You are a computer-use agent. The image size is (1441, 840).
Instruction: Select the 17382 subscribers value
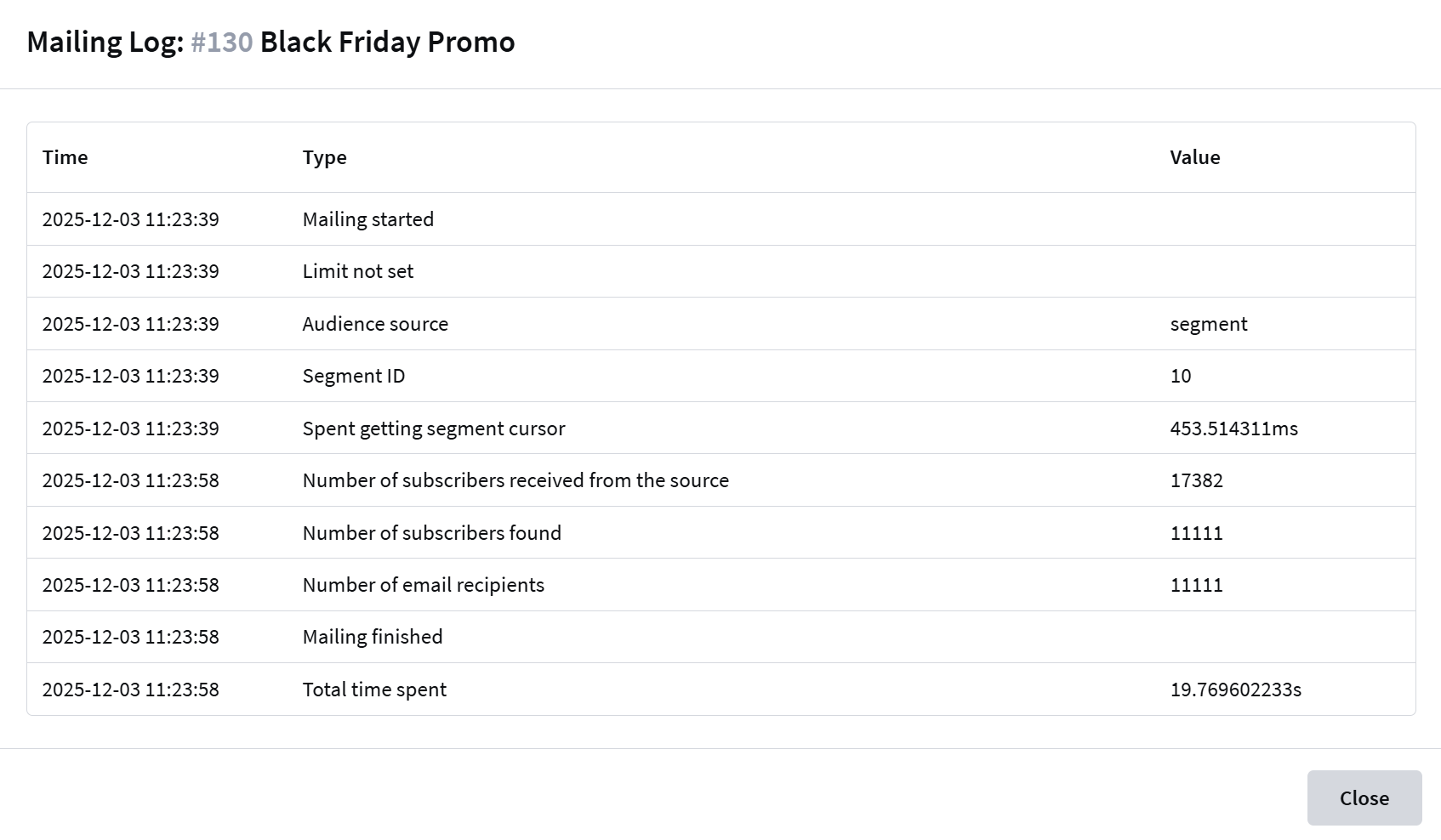pos(1196,480)
